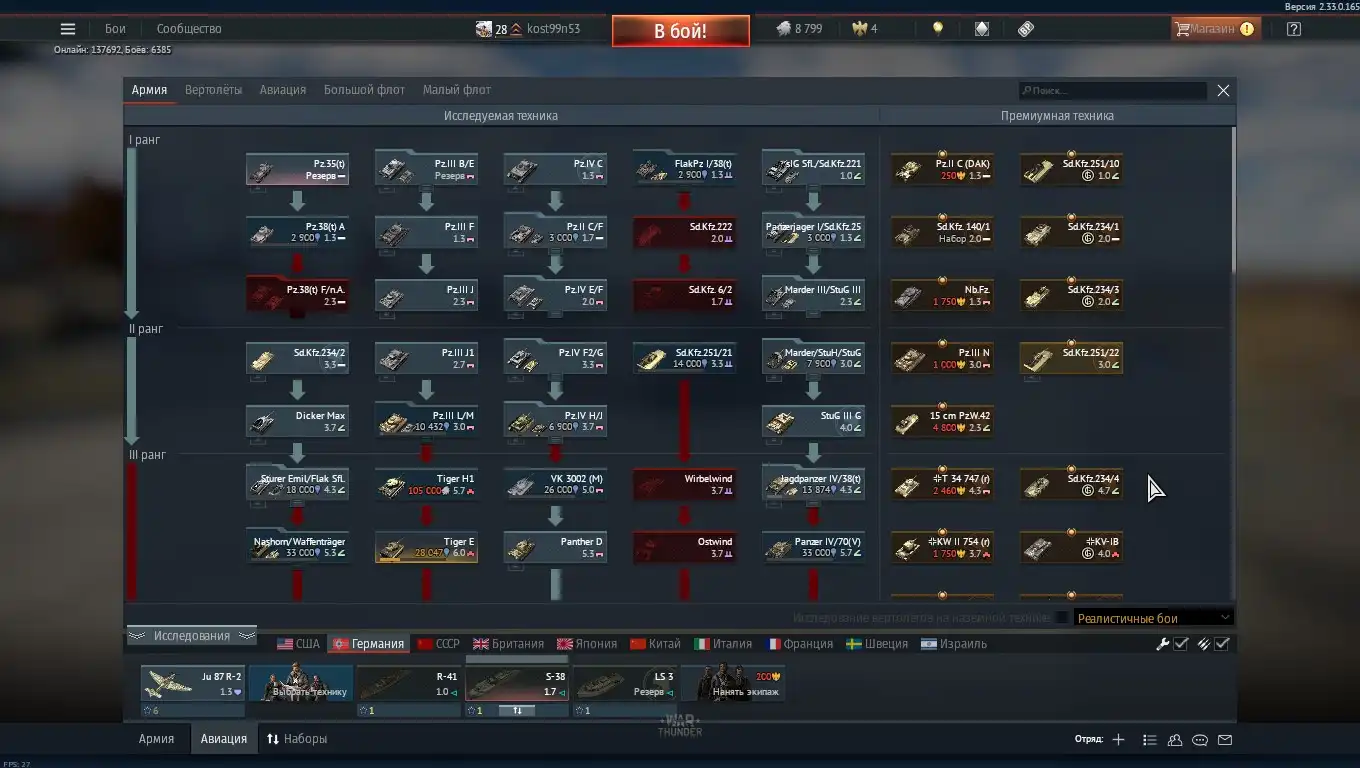The image size is (1360, 768).
Task: Collapse the Исследования panel header
Action: [x=191, y=636]
